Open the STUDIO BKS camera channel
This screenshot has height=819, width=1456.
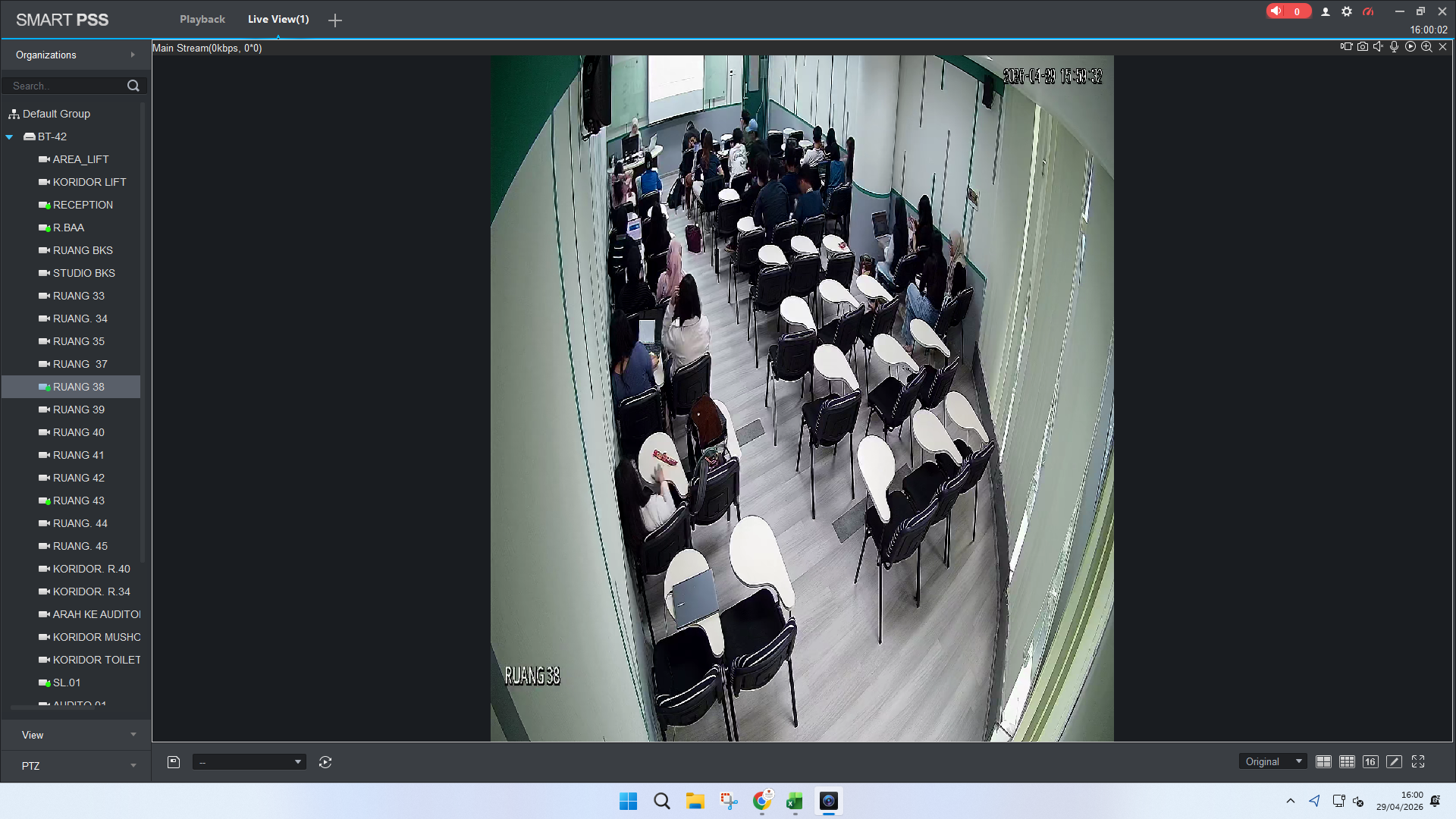[x=84, y=273]
